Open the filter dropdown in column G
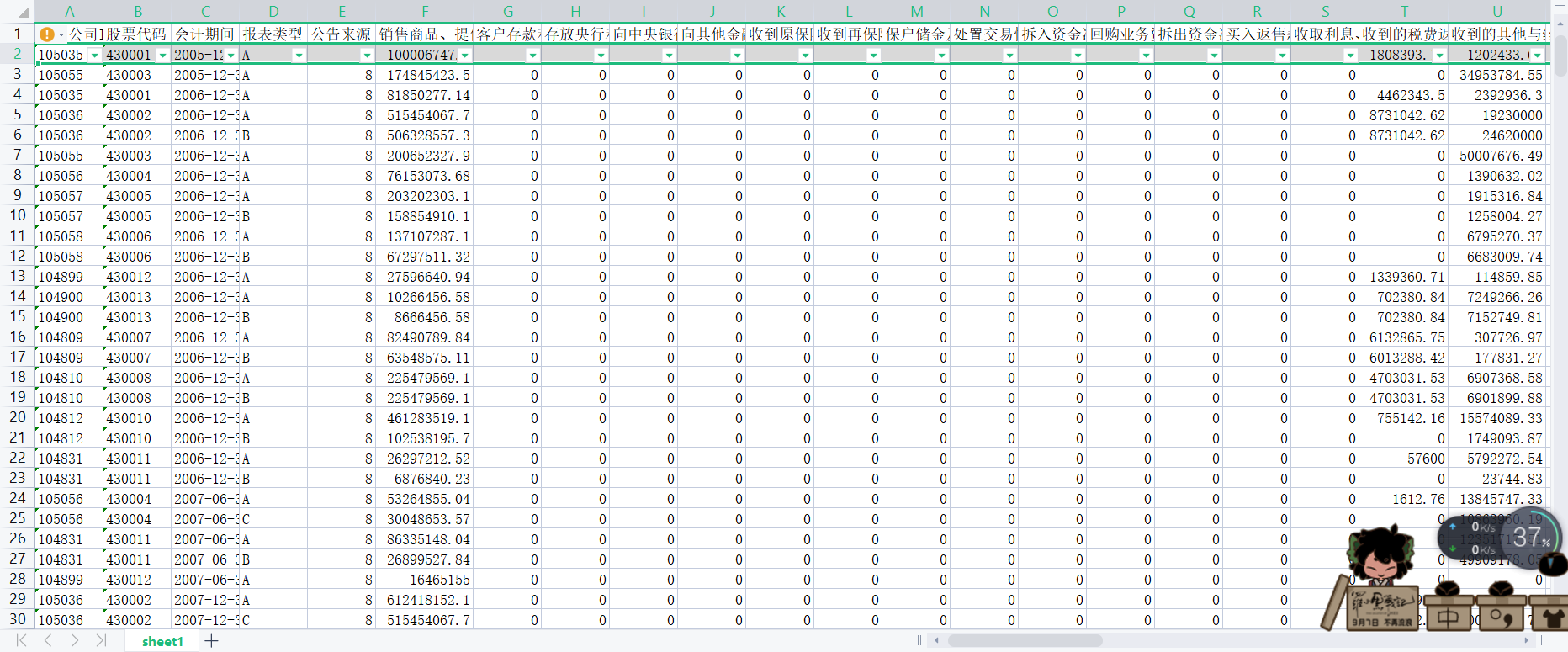1568x652 pixels. [x=532, y=56]
